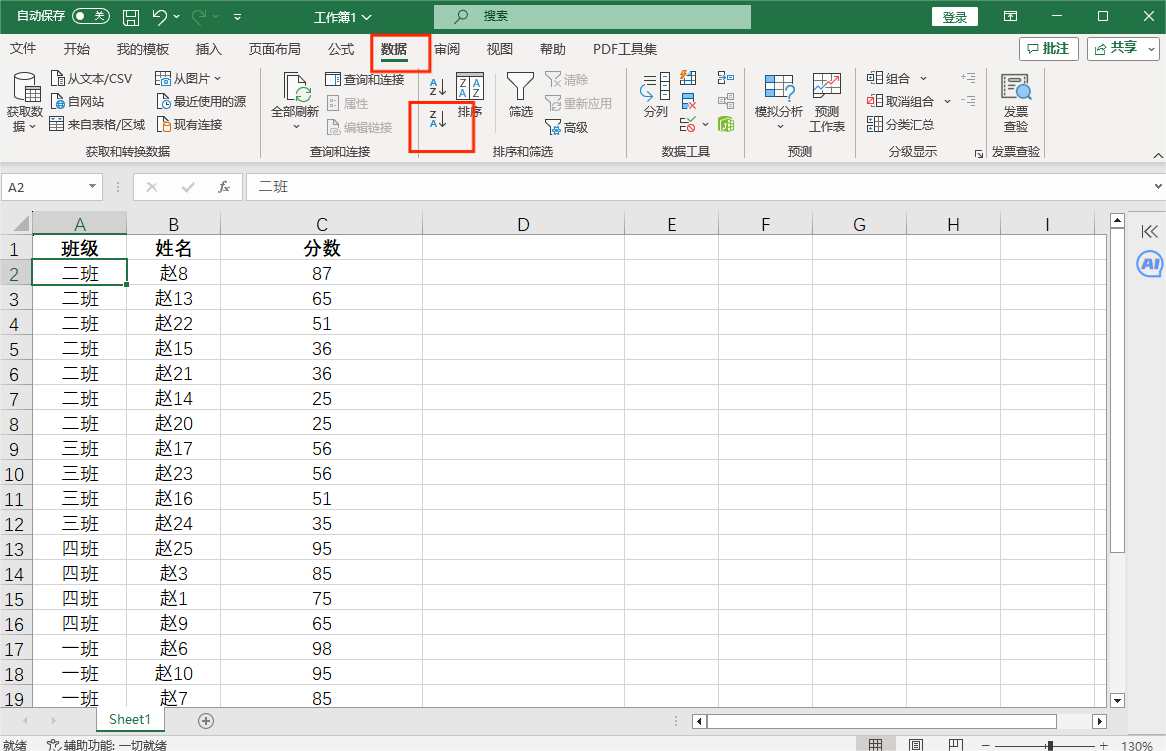Click the Share (共享) button
1166x751 pixels.
point(1123,48)
